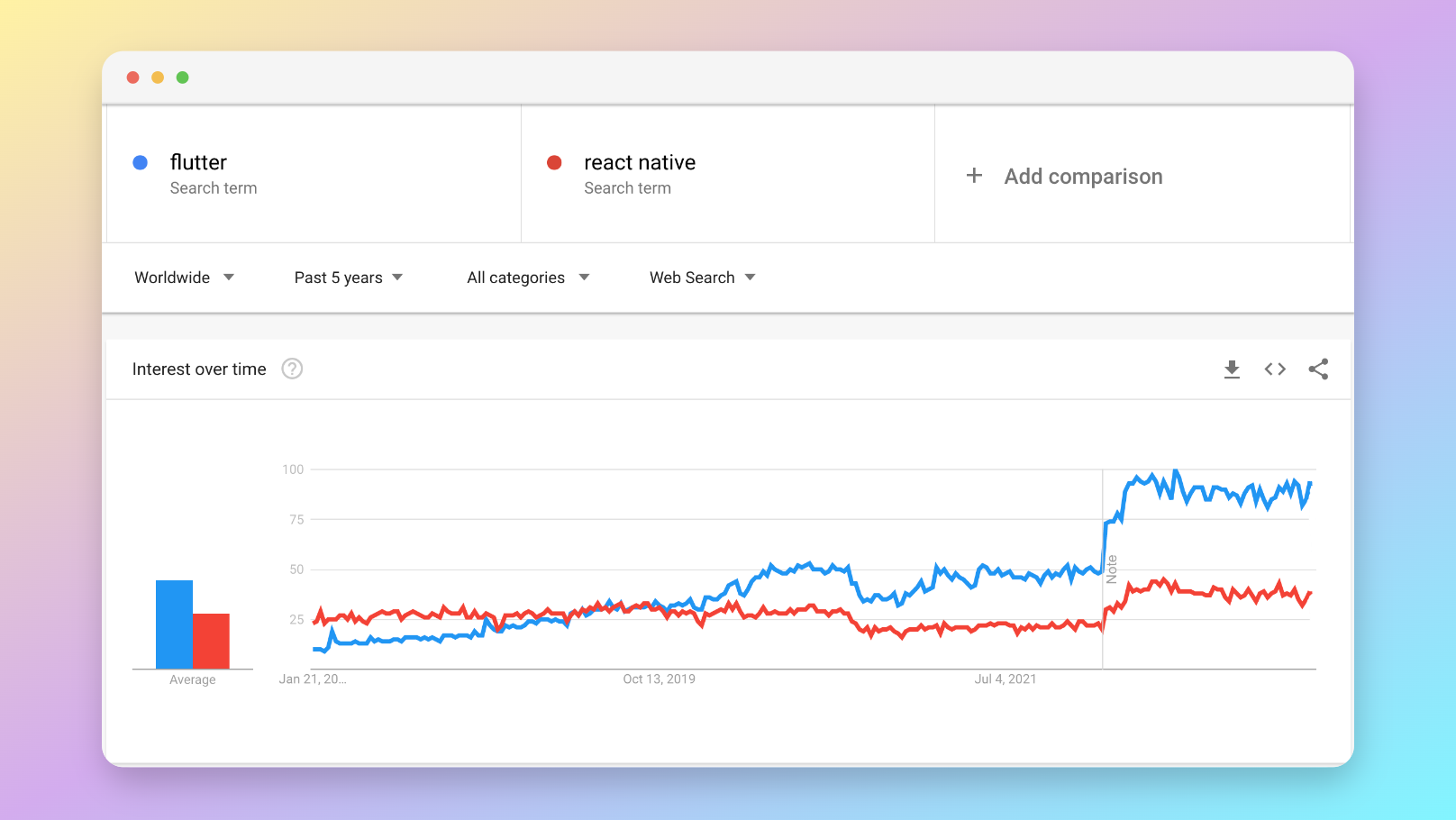Change the Past 5 years time range
This screenshot has height=820, width=1456.
348,278
